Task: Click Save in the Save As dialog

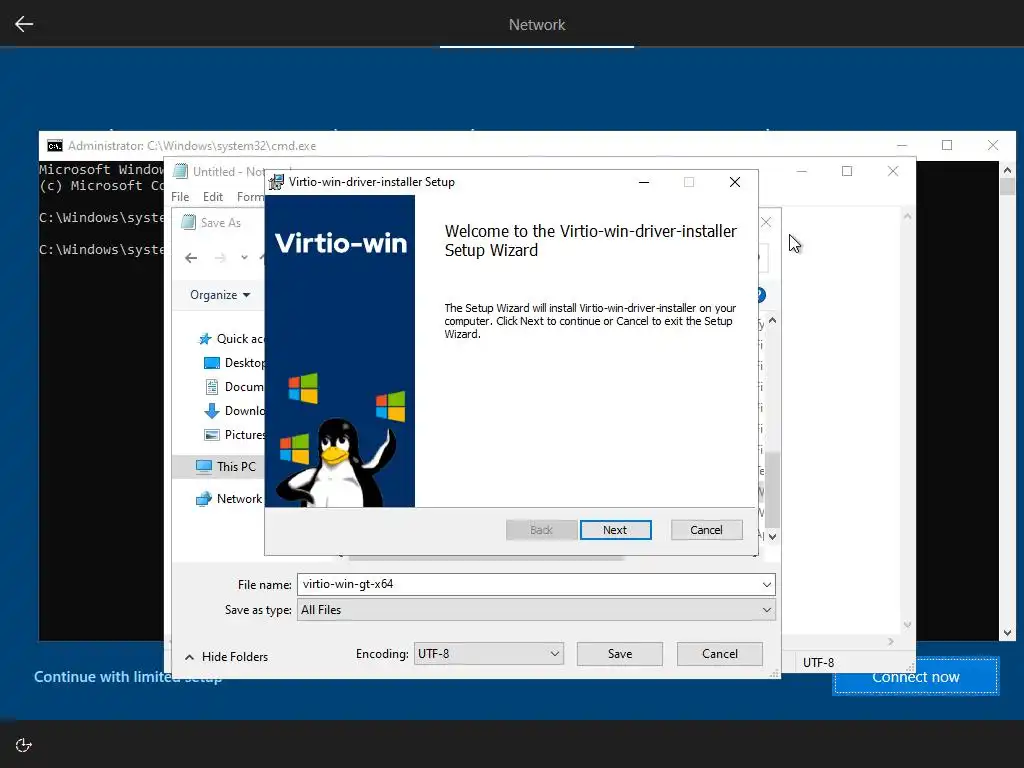Action: coord(620,654)
